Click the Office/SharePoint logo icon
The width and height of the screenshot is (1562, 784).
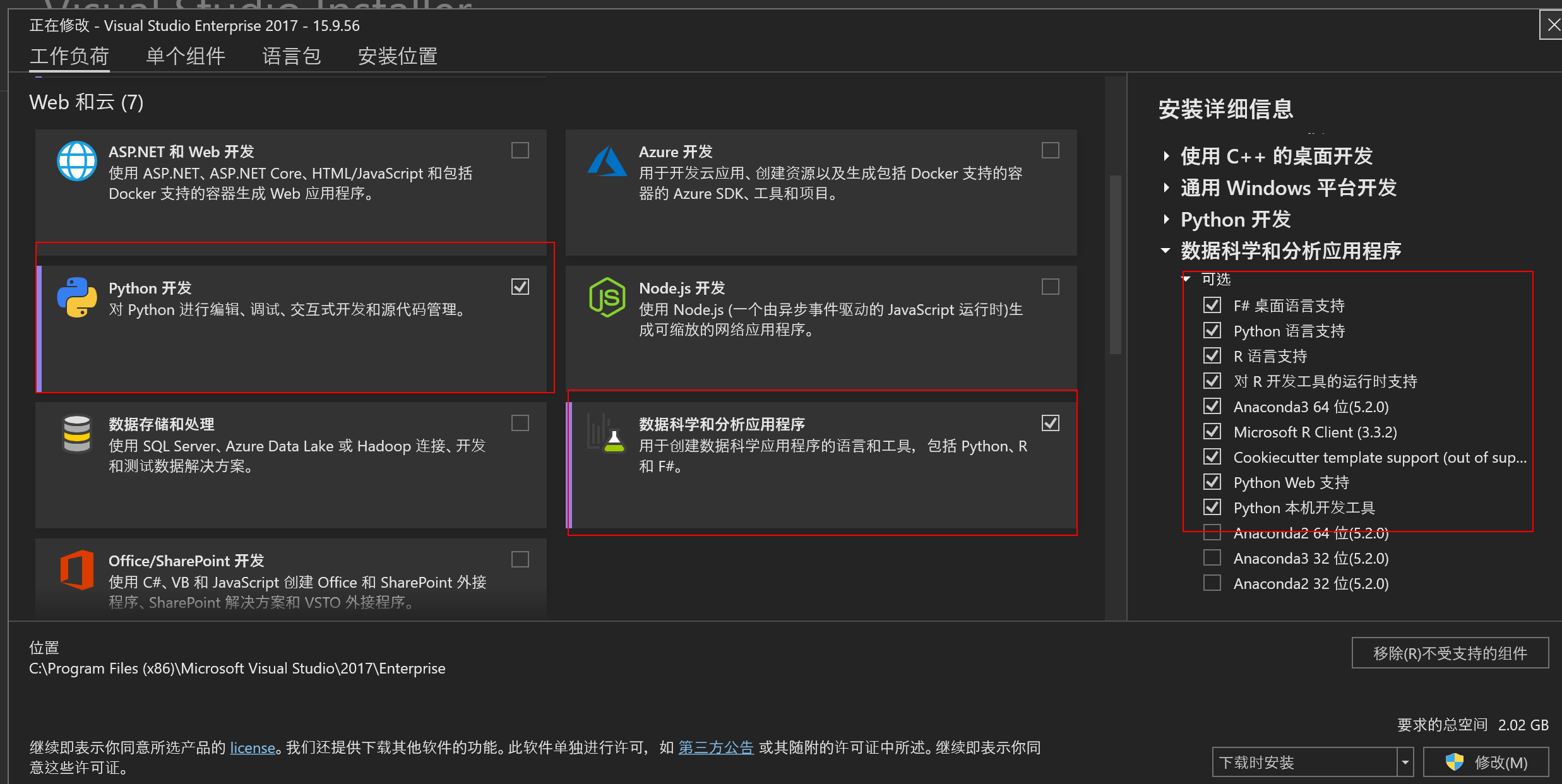pos(77,570)
